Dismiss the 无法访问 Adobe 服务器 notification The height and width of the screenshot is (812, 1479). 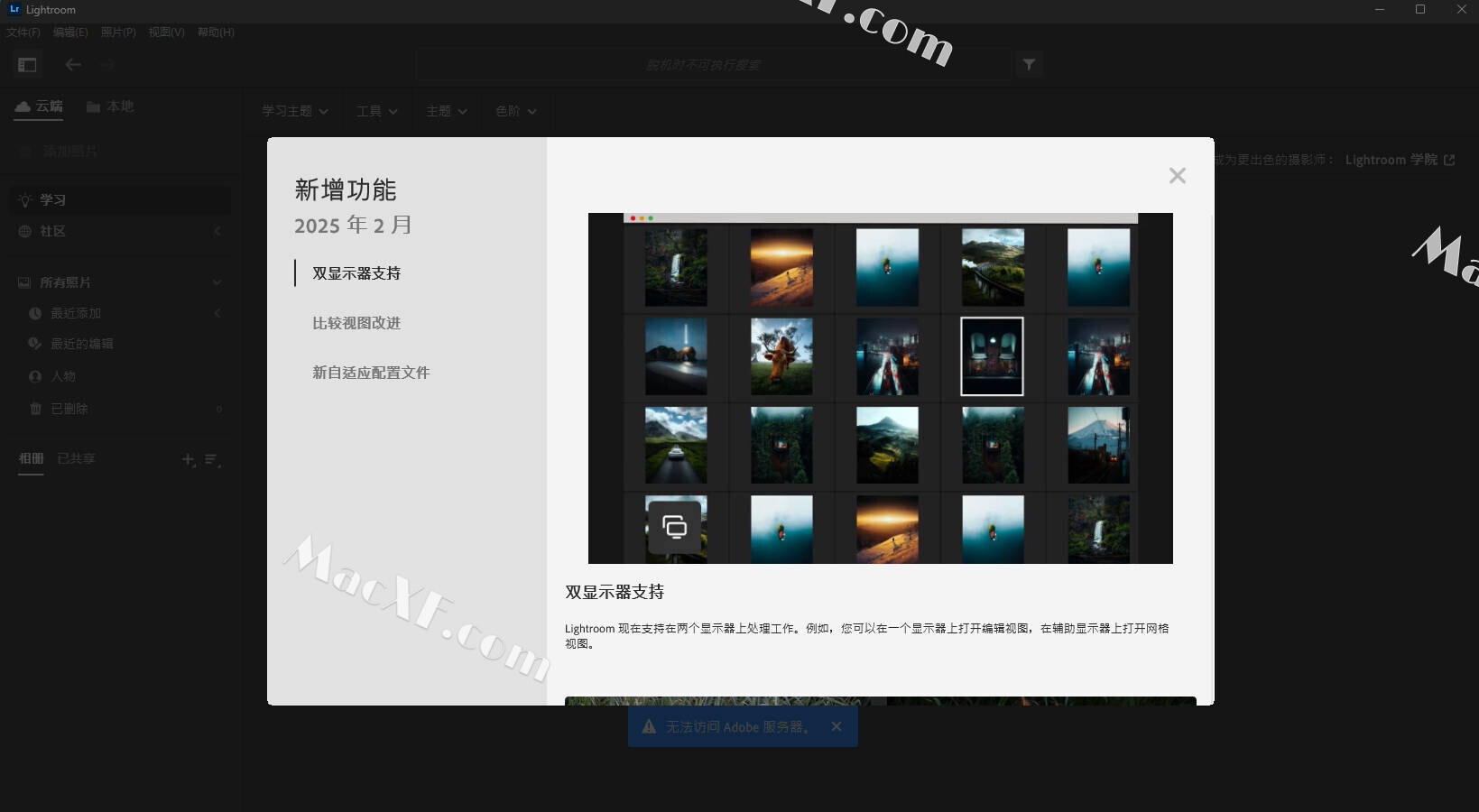coord(837,726)
